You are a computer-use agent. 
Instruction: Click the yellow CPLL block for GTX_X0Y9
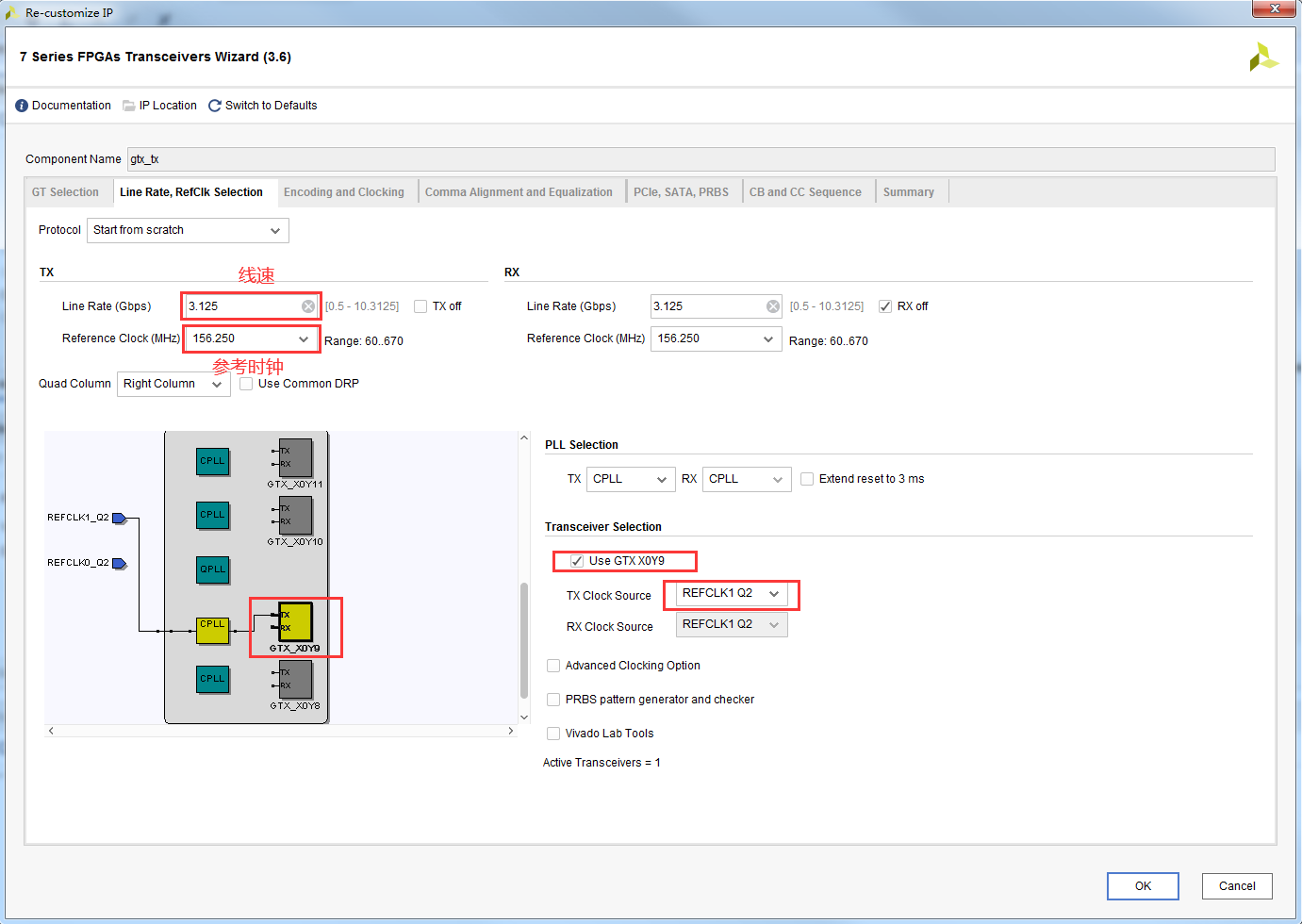(213, 631)
